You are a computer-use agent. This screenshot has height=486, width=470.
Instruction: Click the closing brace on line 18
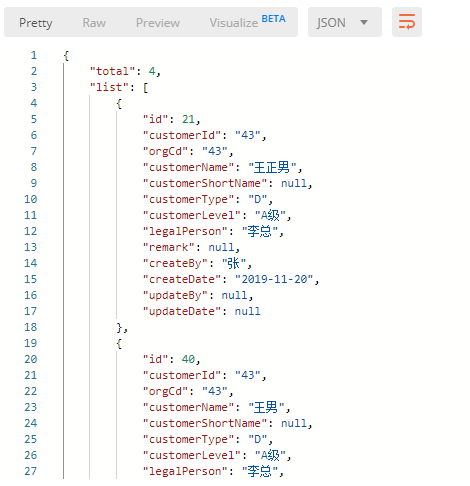click(x=119, y=328)
